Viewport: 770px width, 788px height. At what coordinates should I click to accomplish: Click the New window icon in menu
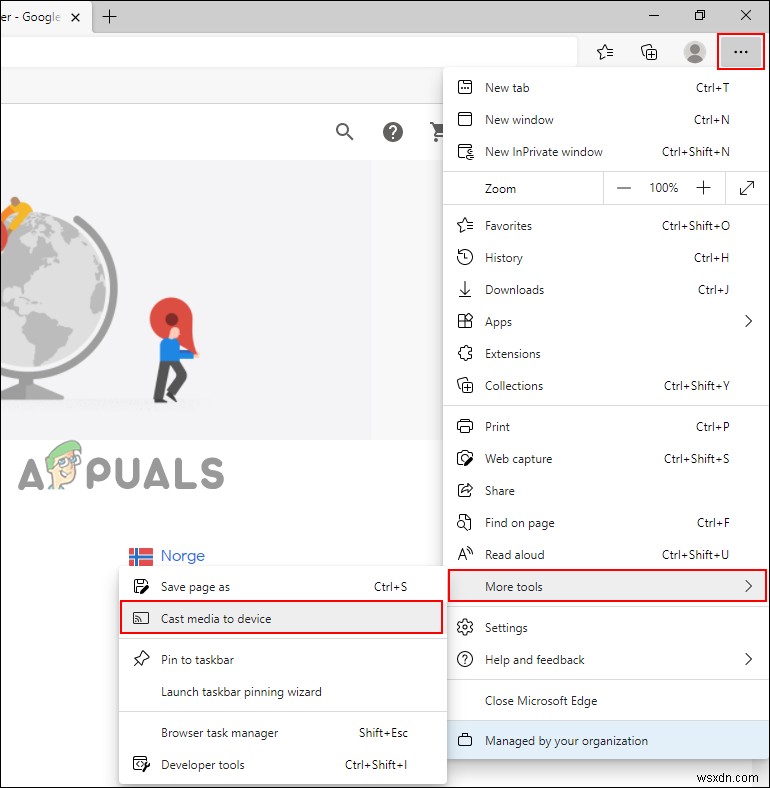[465, 120]
